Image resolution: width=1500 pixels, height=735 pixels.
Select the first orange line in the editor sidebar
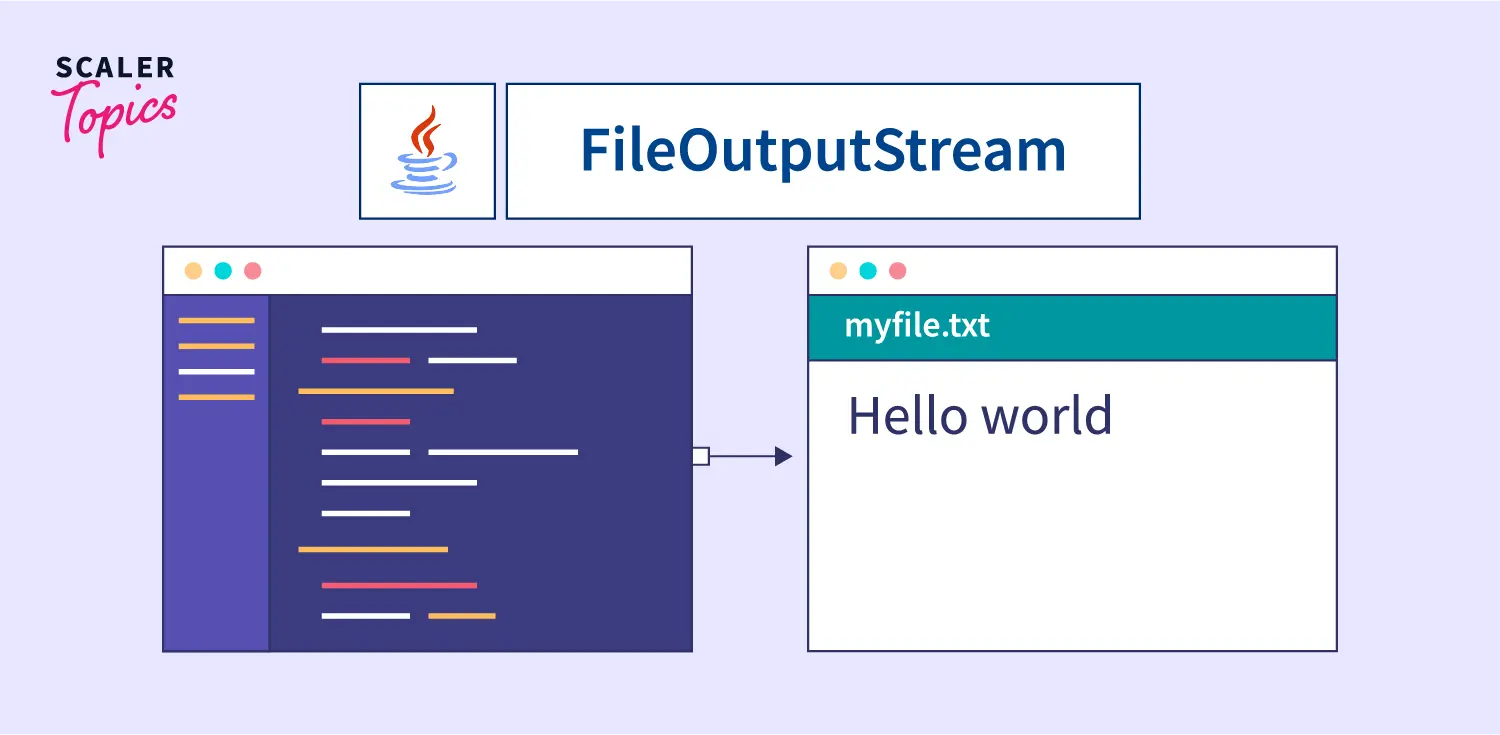point(216,321)
